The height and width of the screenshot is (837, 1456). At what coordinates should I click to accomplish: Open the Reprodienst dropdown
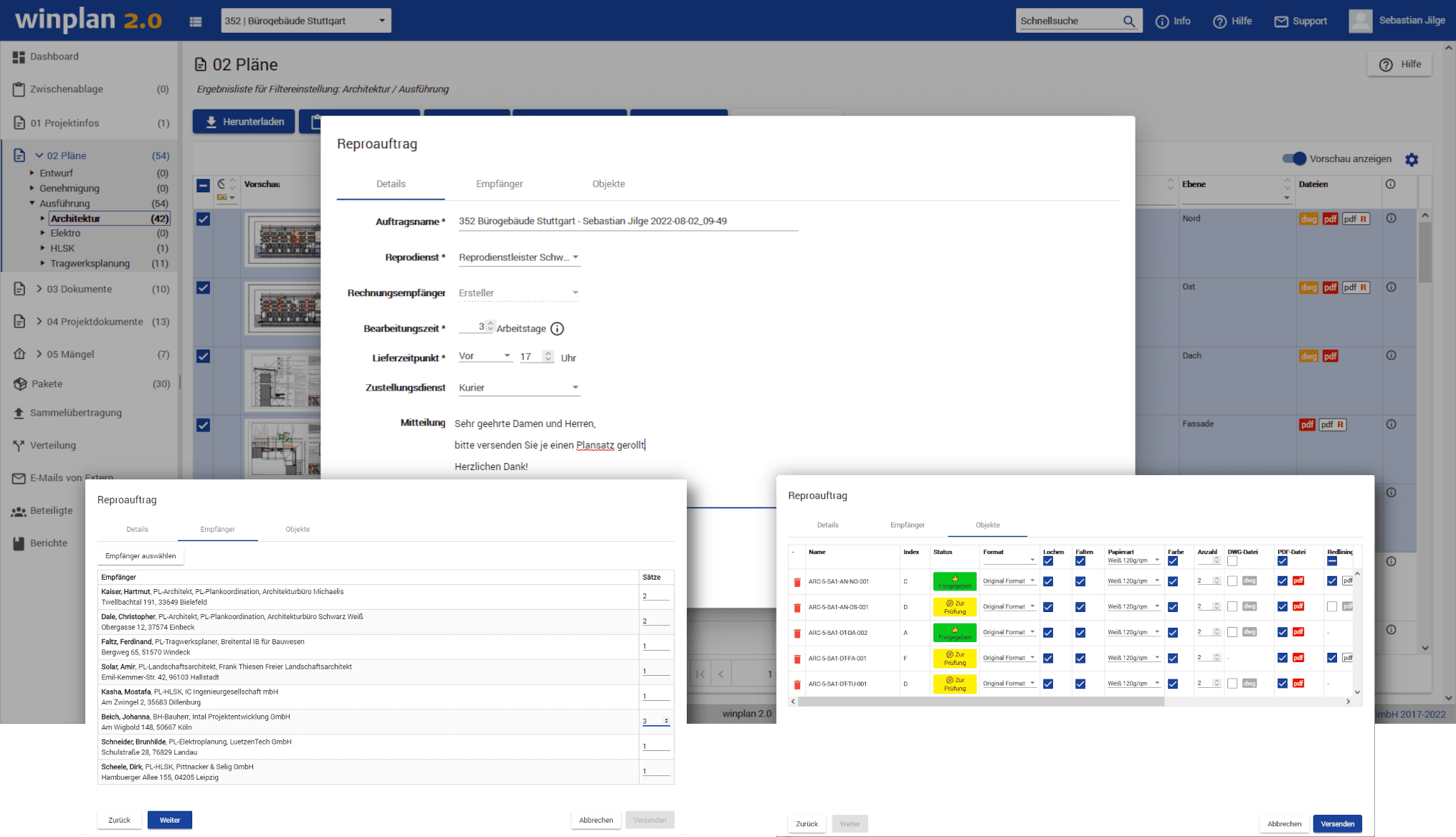point(519,257)
